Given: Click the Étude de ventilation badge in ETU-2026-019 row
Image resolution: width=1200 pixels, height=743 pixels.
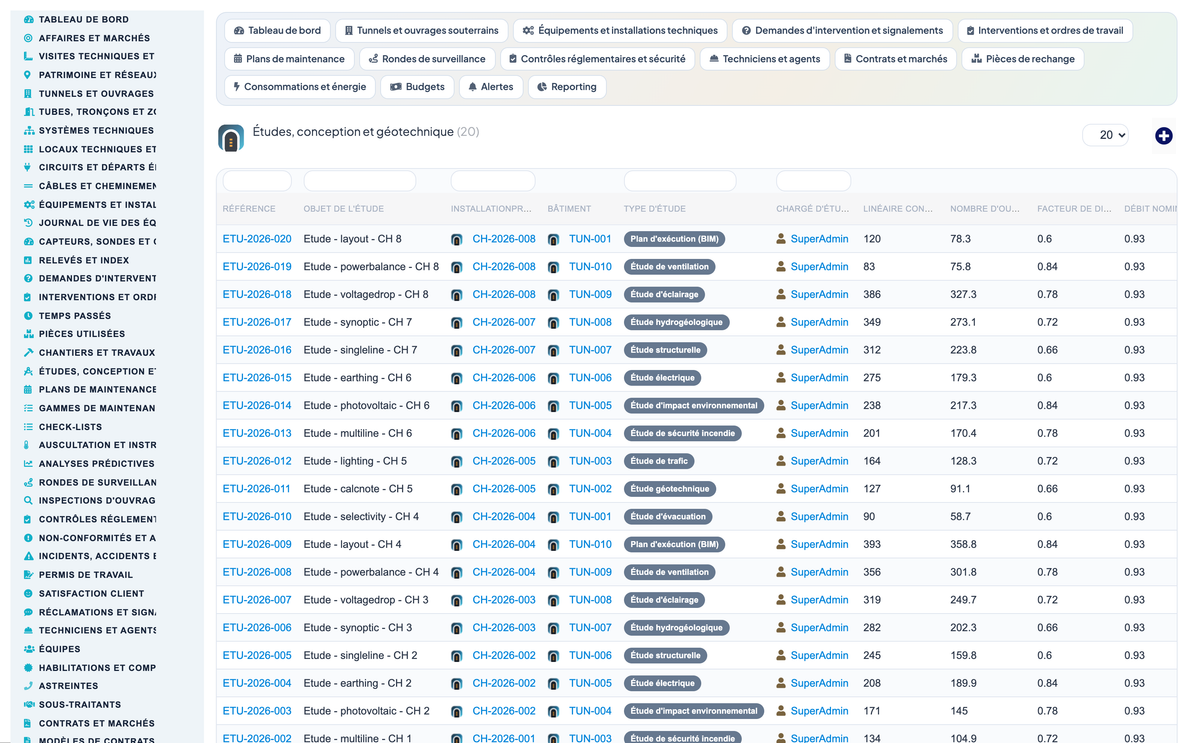Looking at the screenshot, I should [x=669, y=267].
